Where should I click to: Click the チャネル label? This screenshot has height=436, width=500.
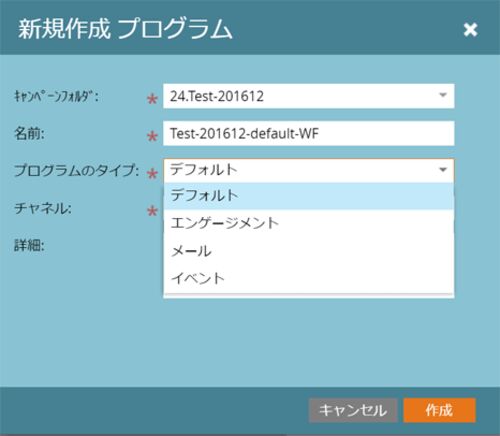coord(43,209)
